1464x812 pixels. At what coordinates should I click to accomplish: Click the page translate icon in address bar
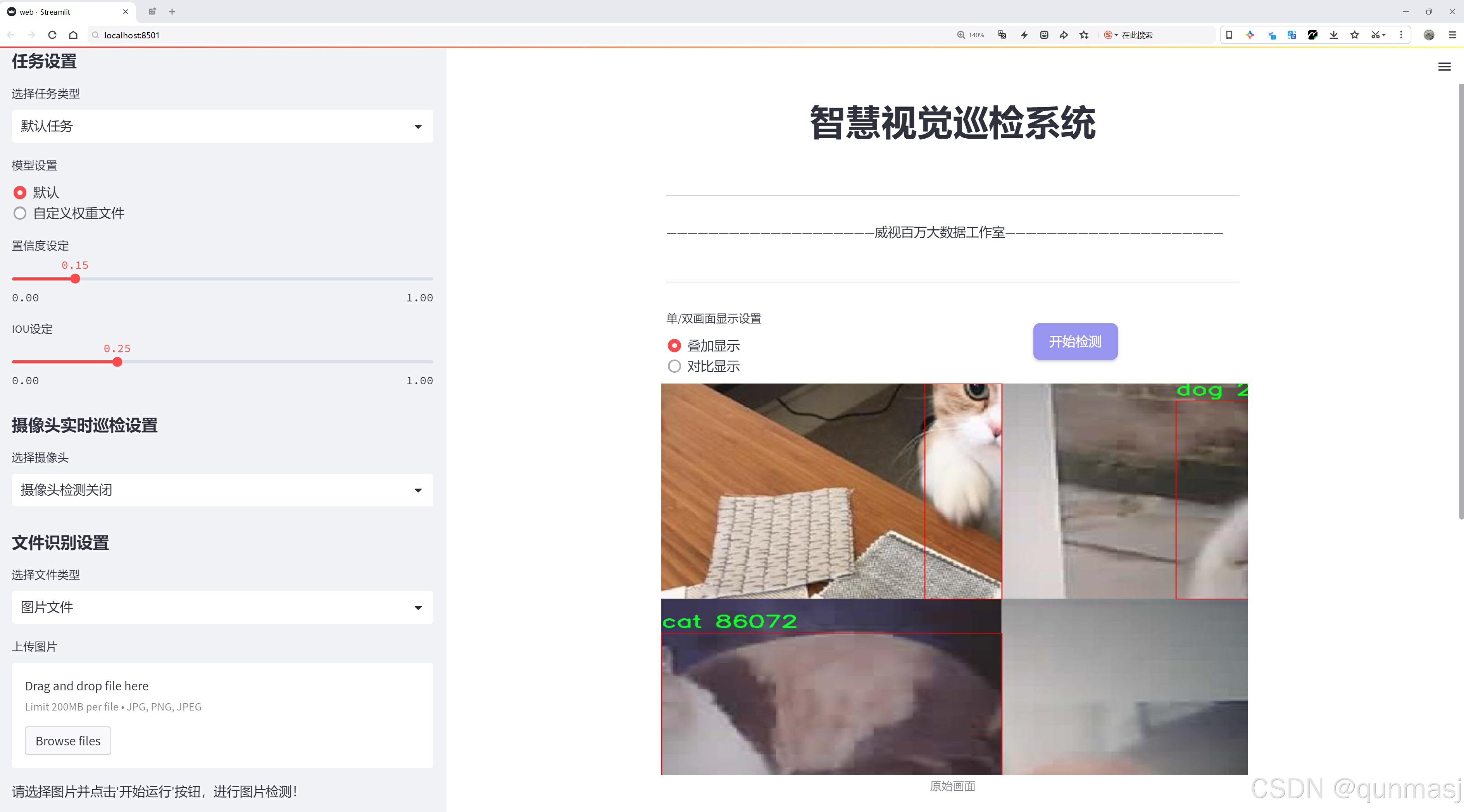pyautogui.click(x=1002, y=35)
